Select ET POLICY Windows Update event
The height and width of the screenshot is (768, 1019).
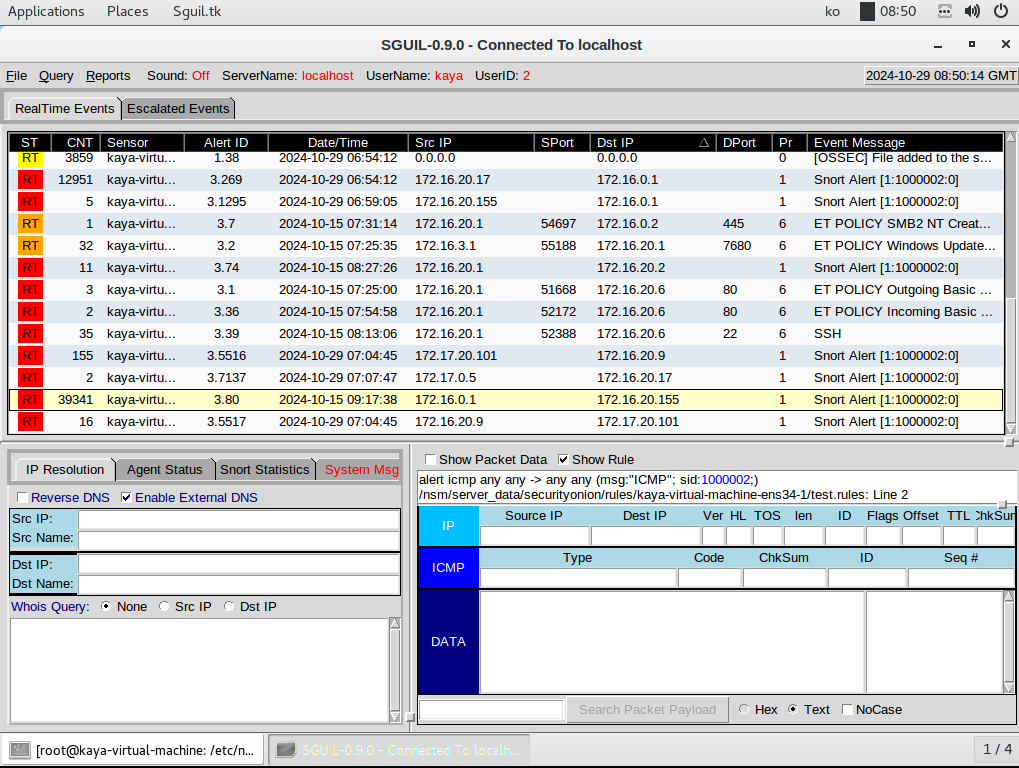click(x=506, y=246)
